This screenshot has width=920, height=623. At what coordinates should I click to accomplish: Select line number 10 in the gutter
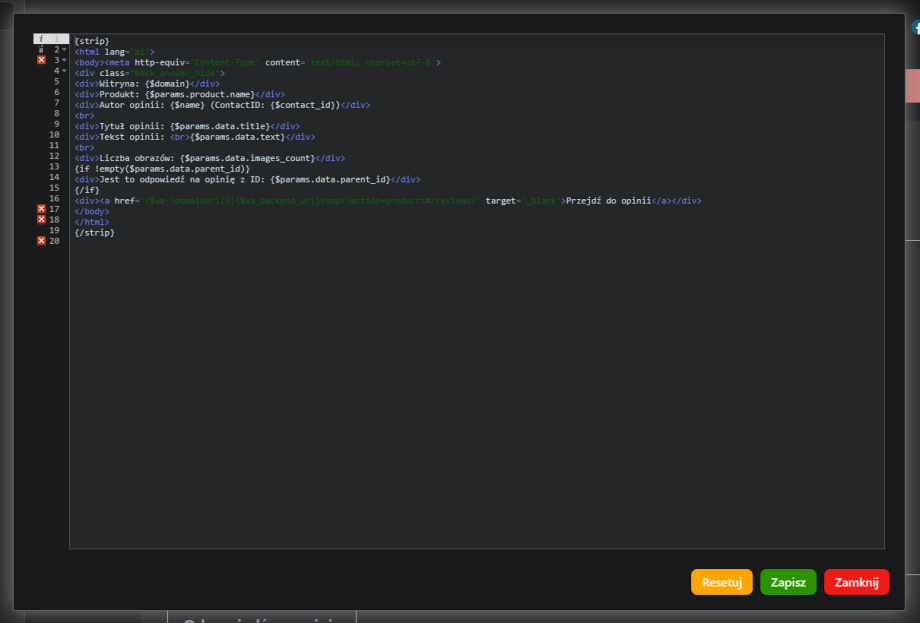(54, 135)
